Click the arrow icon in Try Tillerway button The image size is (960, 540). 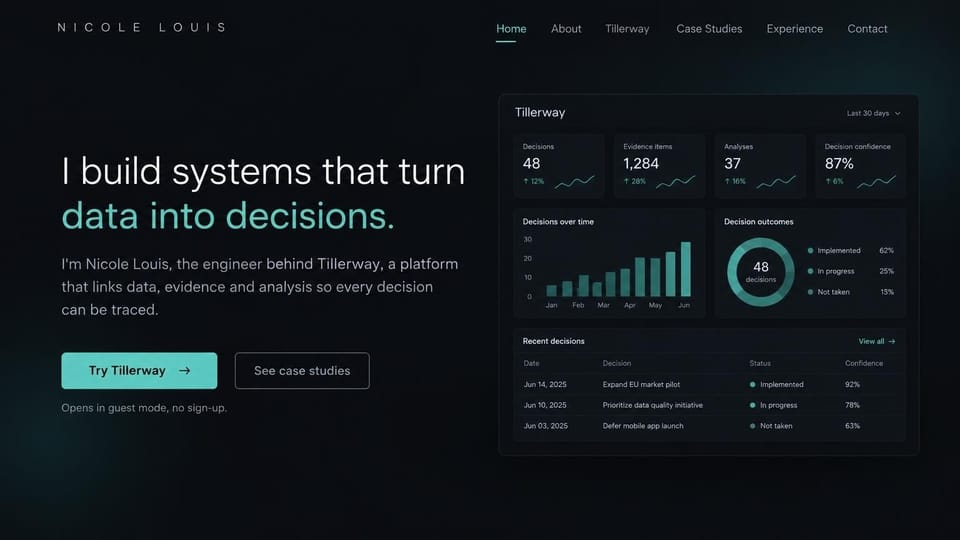184,370
